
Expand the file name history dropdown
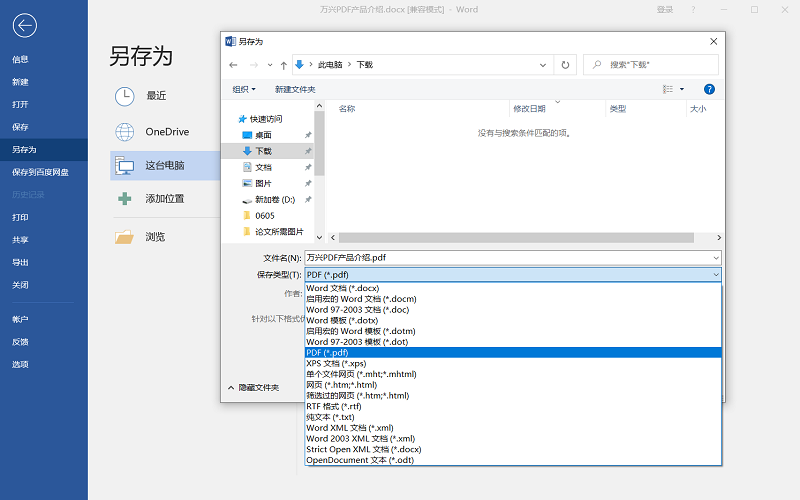(x=716, y=258)
